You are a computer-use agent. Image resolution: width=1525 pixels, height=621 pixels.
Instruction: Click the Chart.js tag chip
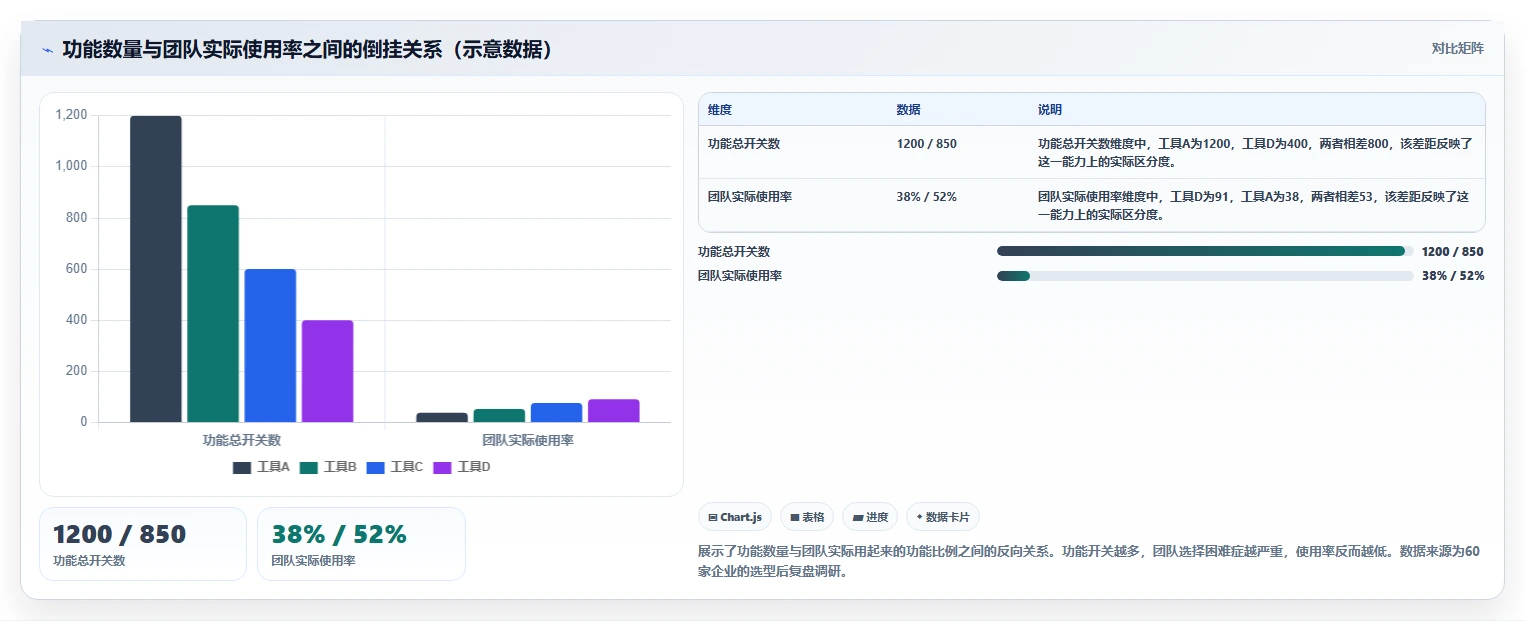[735, 517]
